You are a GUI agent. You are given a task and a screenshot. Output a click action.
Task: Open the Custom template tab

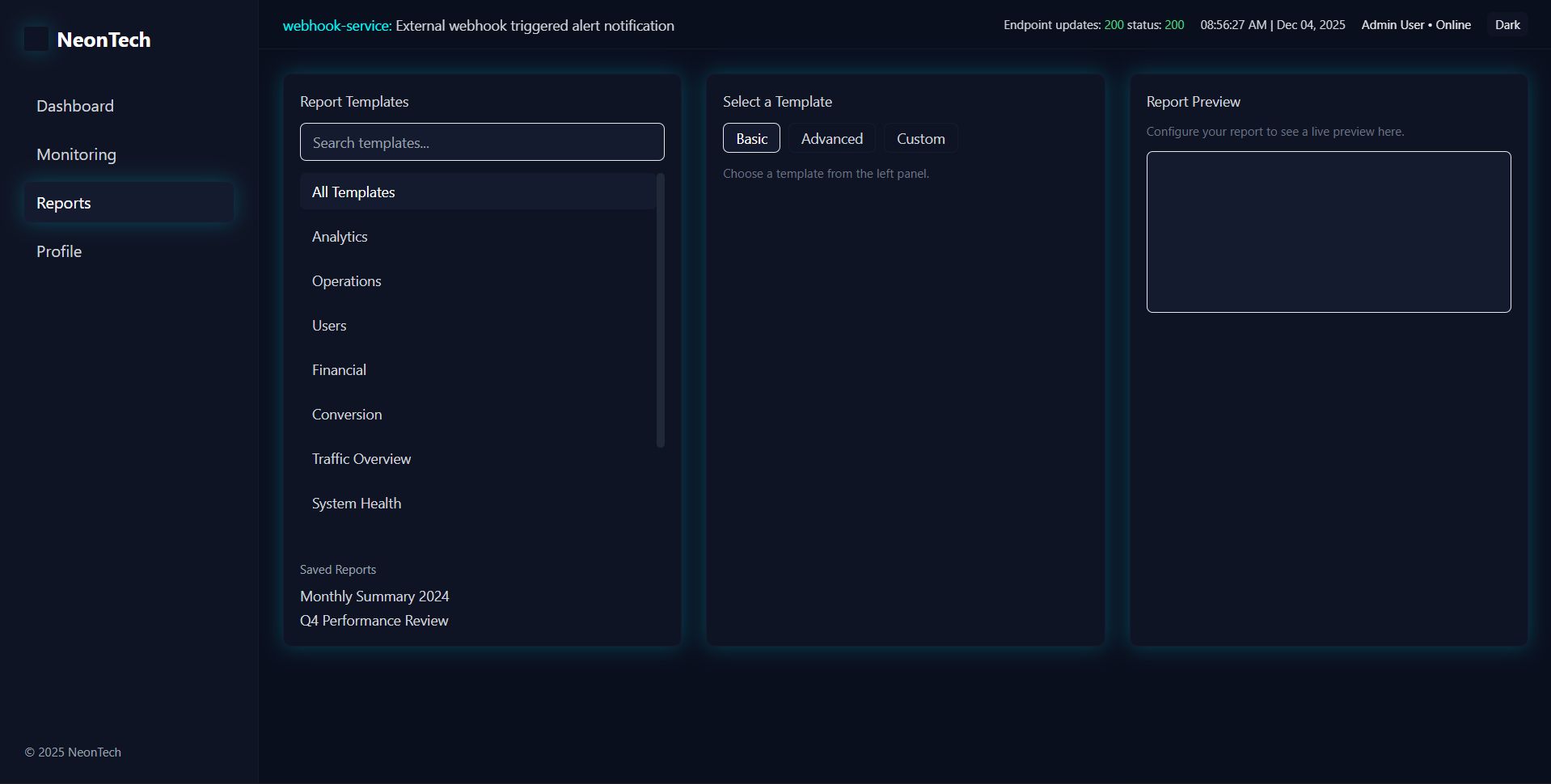[x=920, y=138]
